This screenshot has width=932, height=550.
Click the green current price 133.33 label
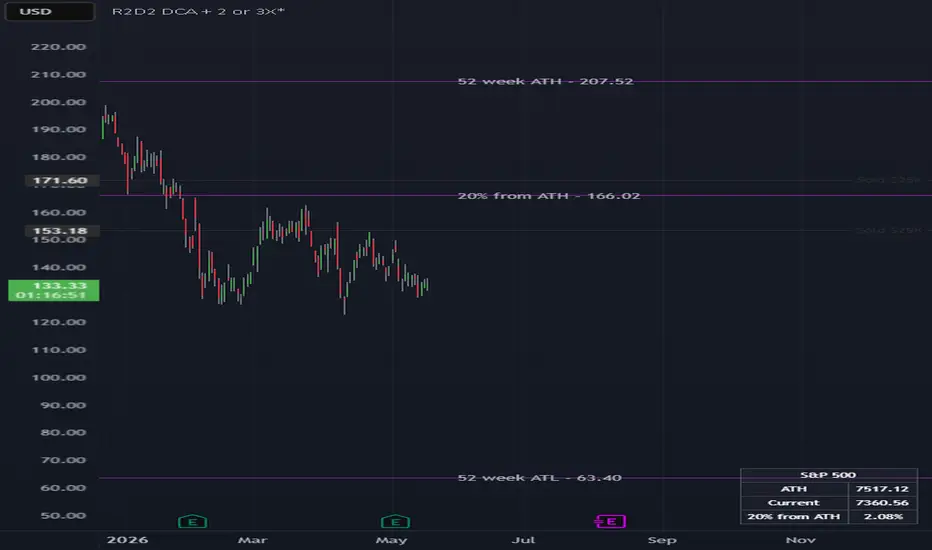pyautogui.click(x=53, y=290)
